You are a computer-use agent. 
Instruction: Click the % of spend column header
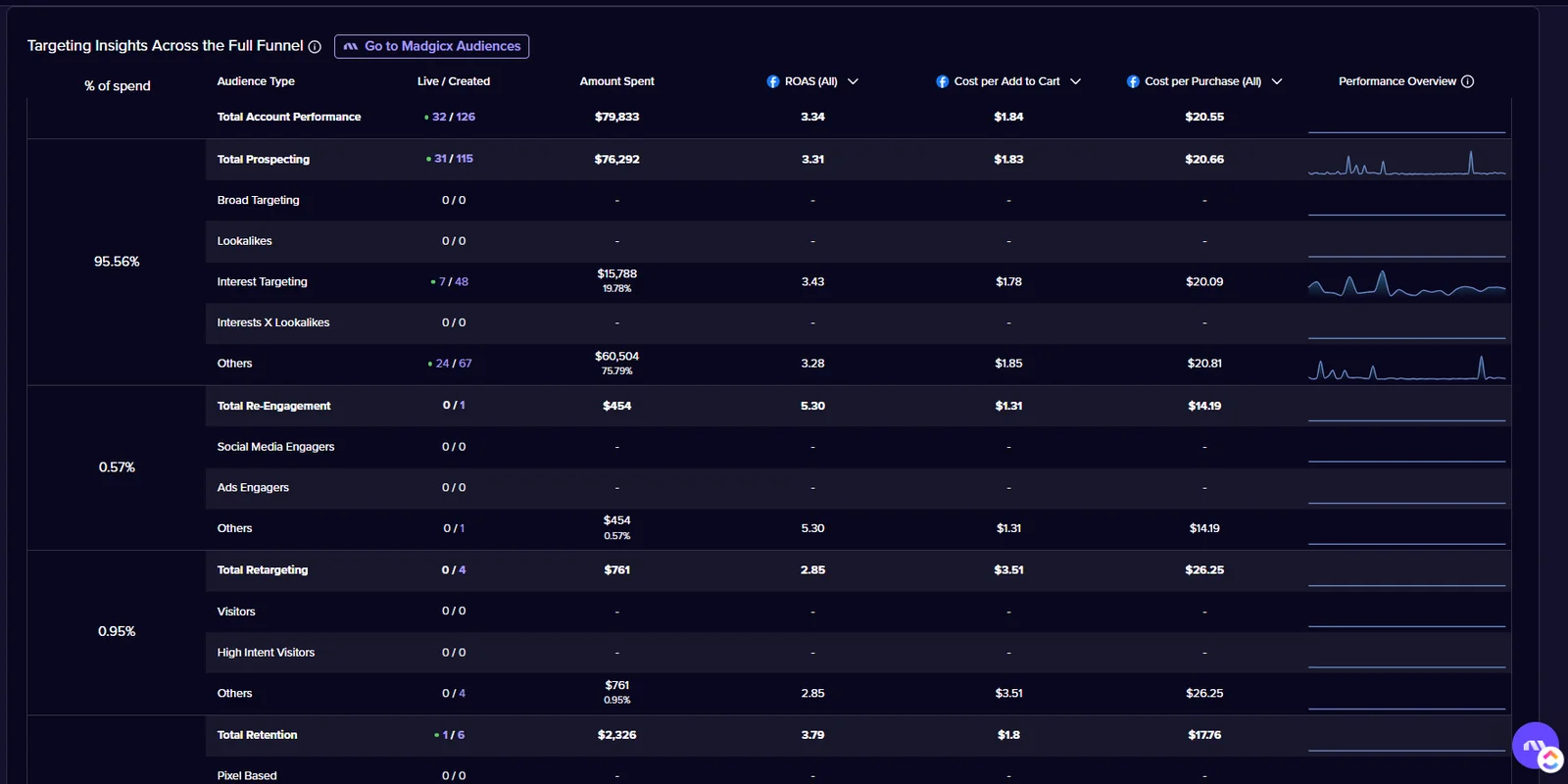[x=117, y=86]
